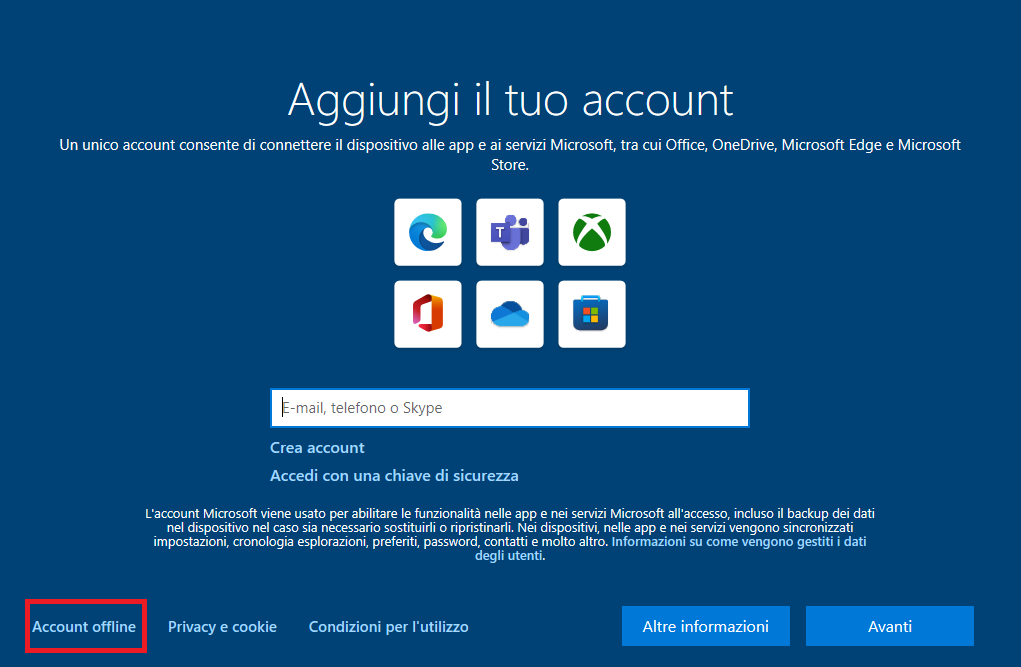Click the Microsoft Store icon tile

tap(592, 315)
